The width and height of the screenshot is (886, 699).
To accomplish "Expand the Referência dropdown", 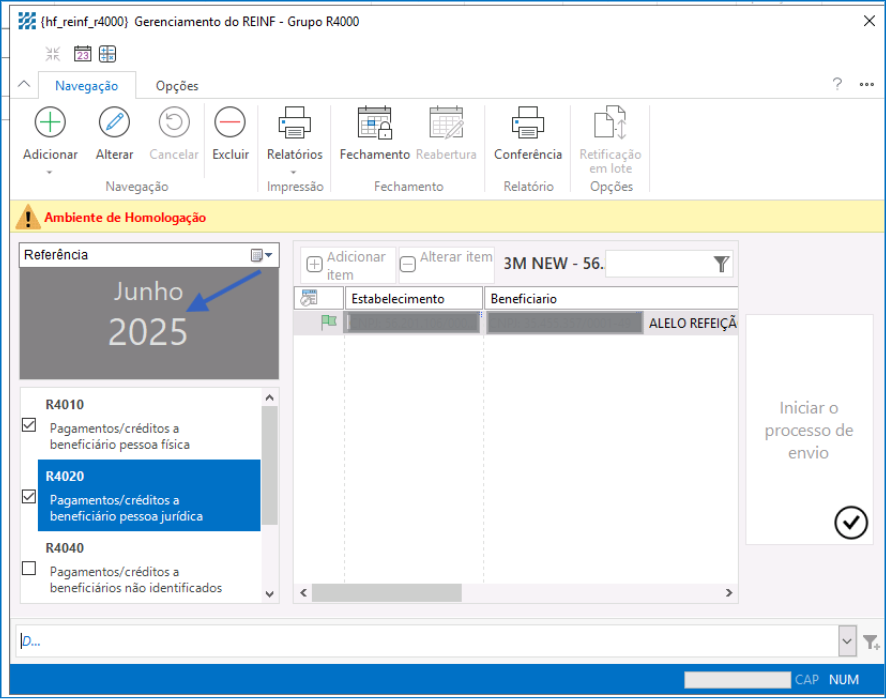I will (x=262, y=256).
